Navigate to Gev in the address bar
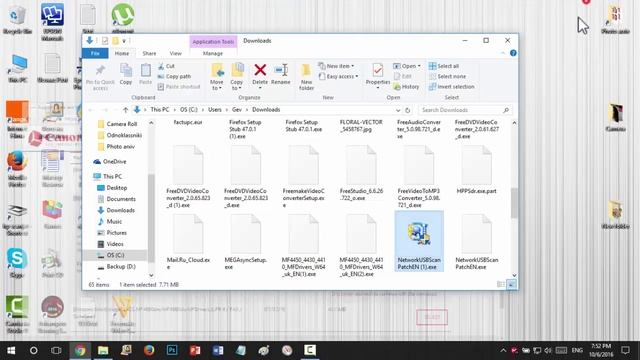This screenshot has width=640, height=360. coord(237,110)
